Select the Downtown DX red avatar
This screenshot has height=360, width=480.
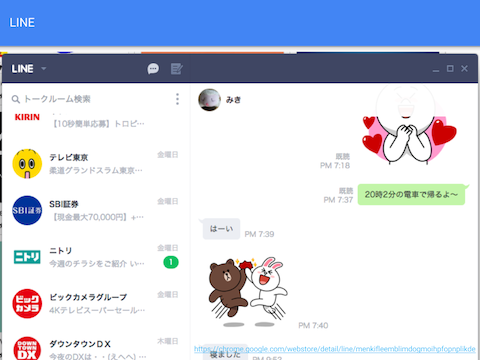27,349
